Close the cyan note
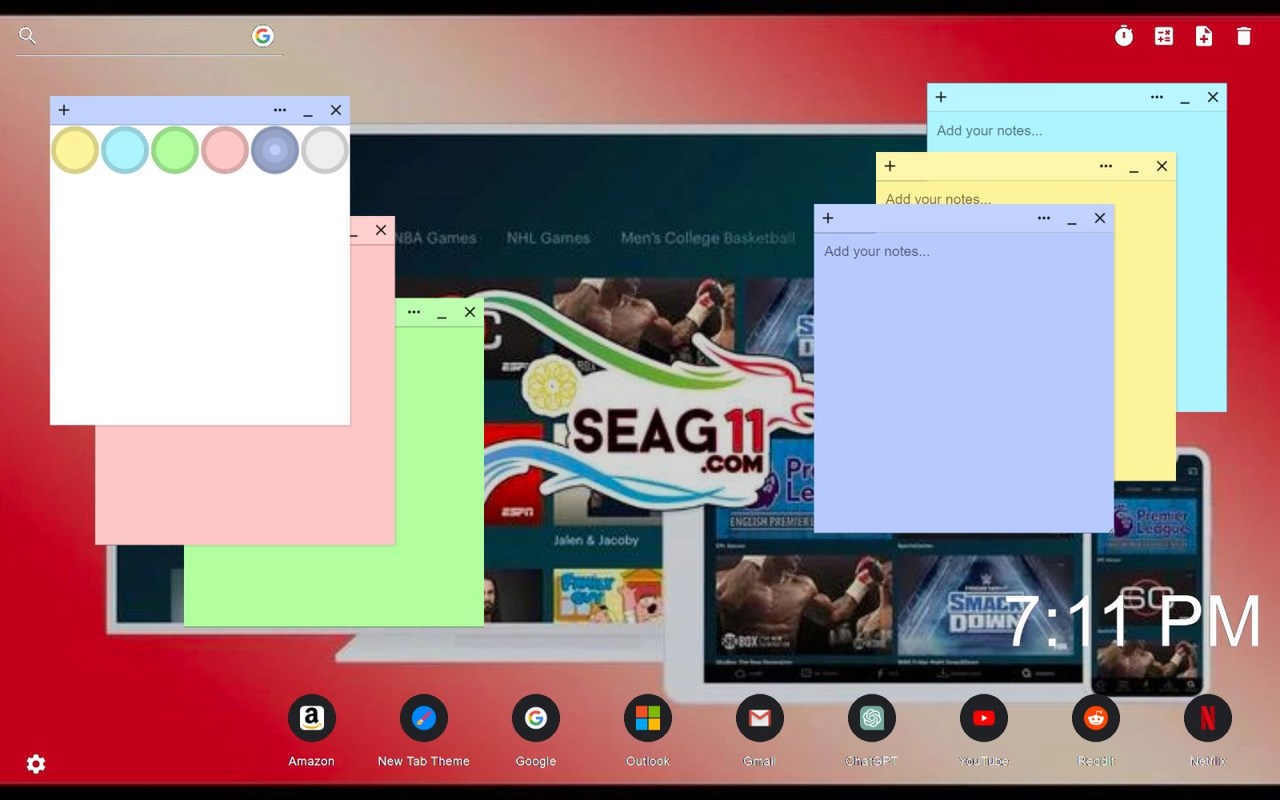 [x=1213, y=97]
